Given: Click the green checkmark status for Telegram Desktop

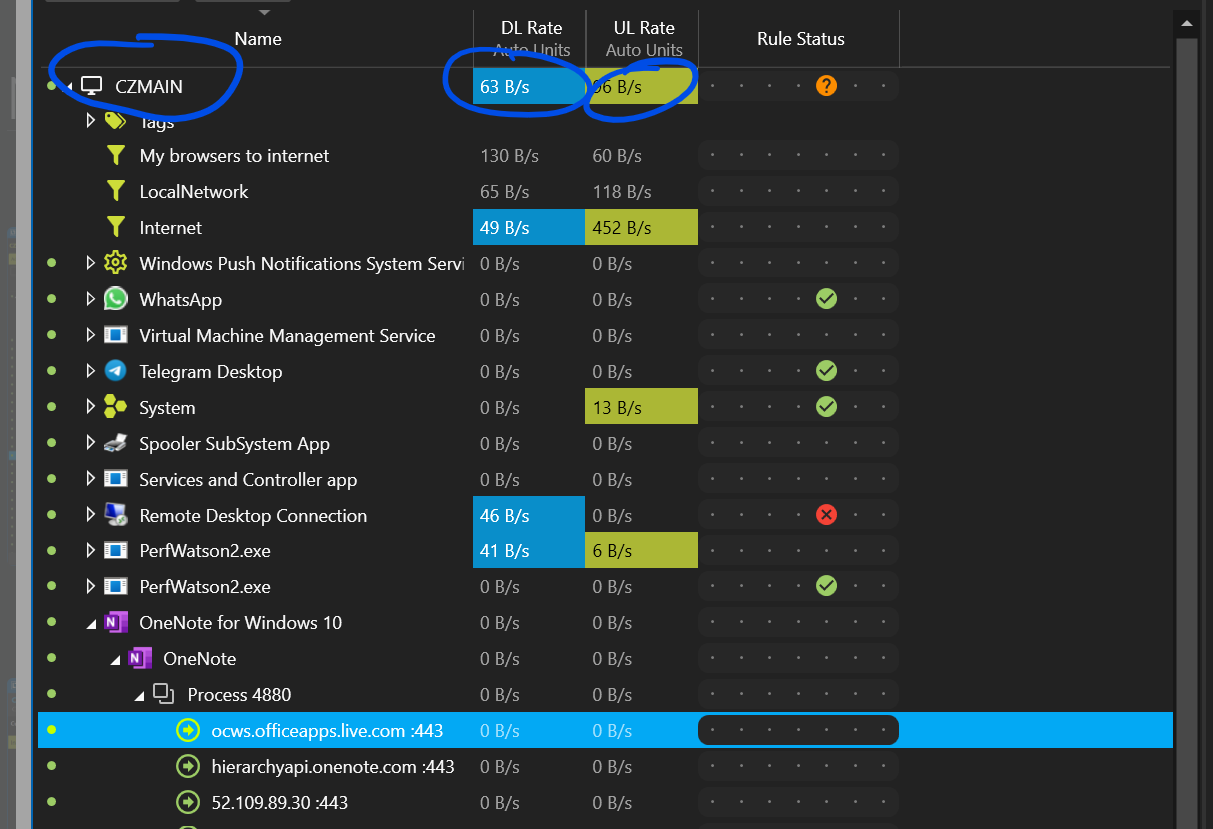Looking at the screenshot, I should (x=826, y=371).
